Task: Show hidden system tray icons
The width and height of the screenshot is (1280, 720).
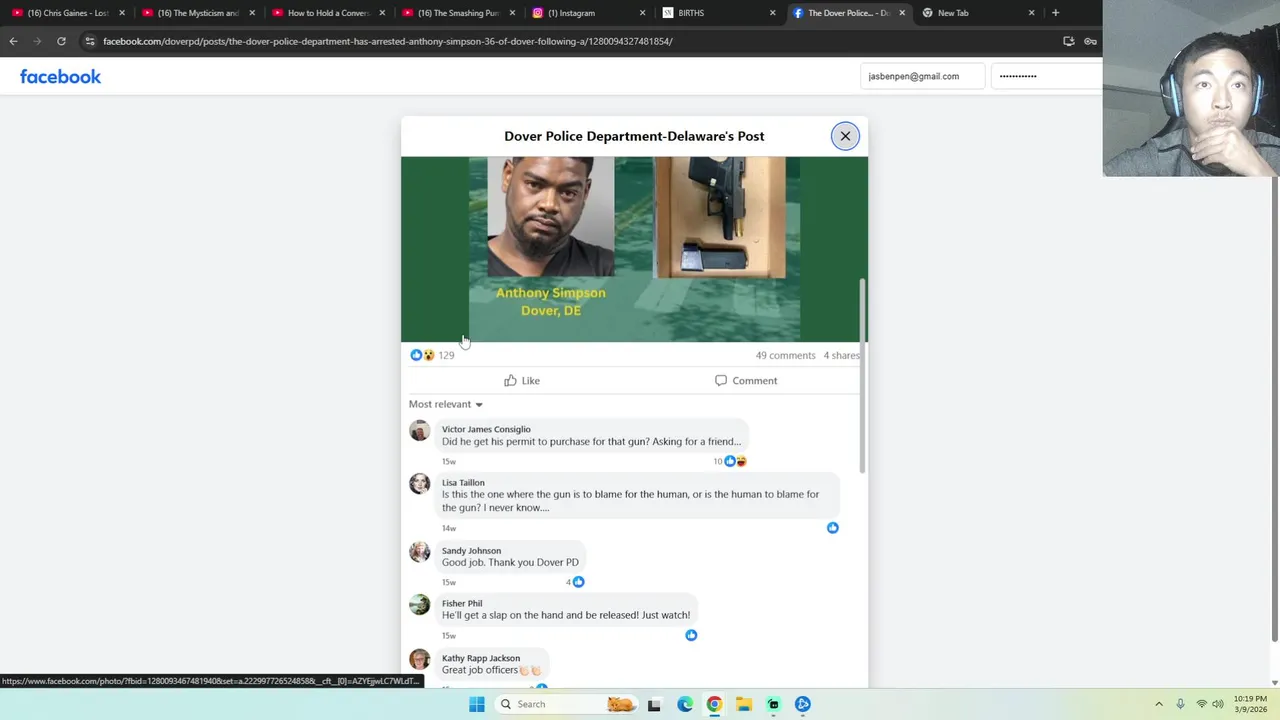Action: tap(1159, 704)
